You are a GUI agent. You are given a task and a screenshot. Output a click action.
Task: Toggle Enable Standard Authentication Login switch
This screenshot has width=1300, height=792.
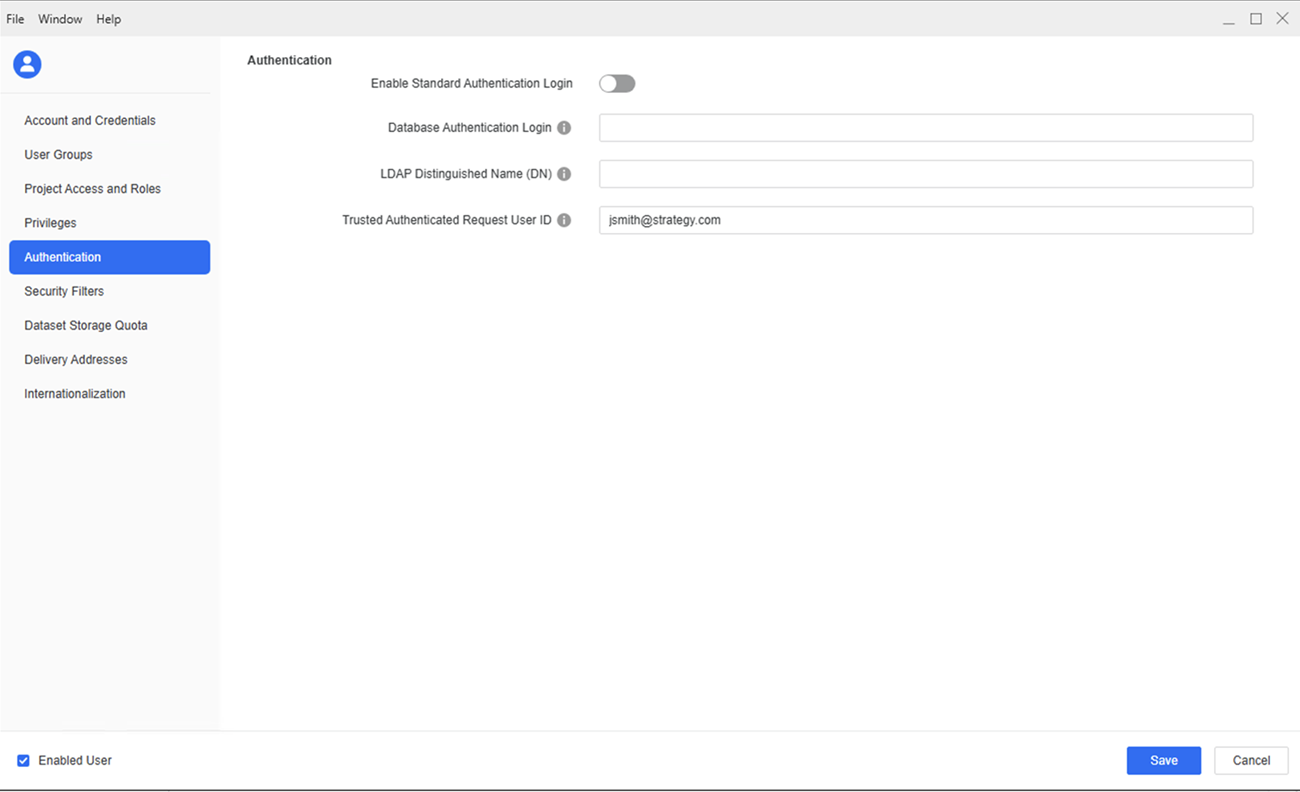617,84
